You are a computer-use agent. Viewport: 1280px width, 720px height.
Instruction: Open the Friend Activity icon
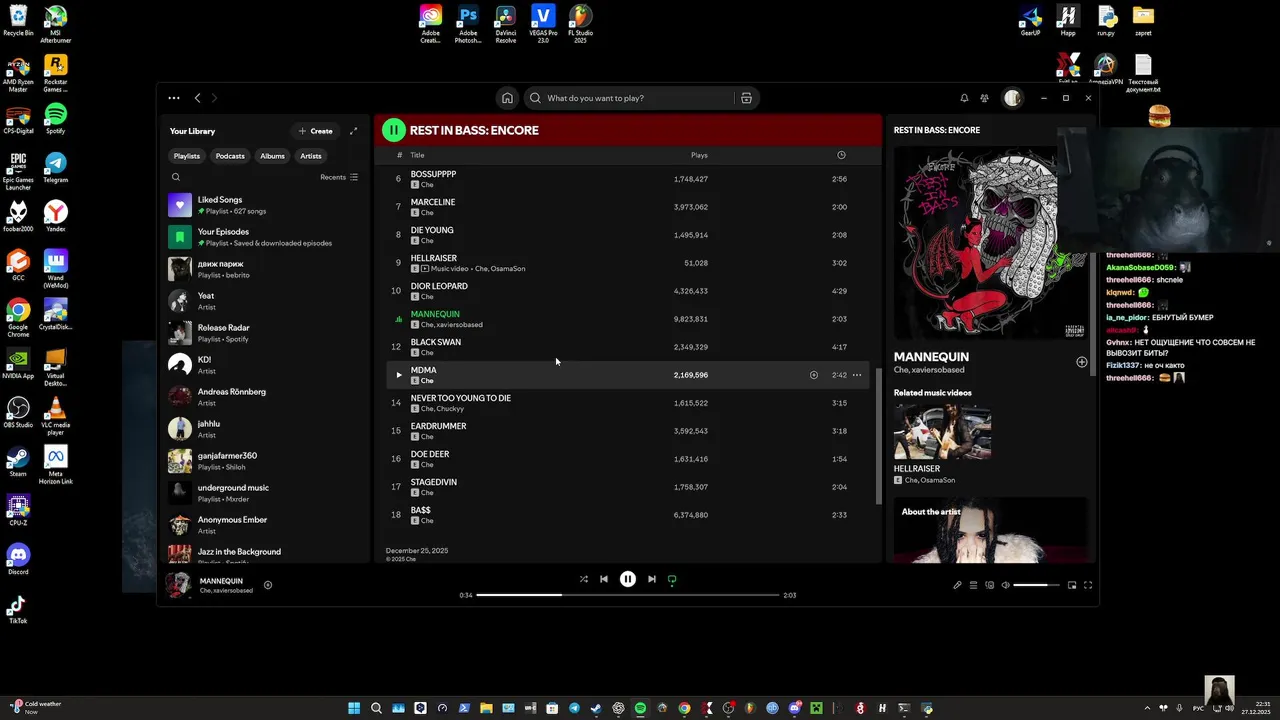984,98
